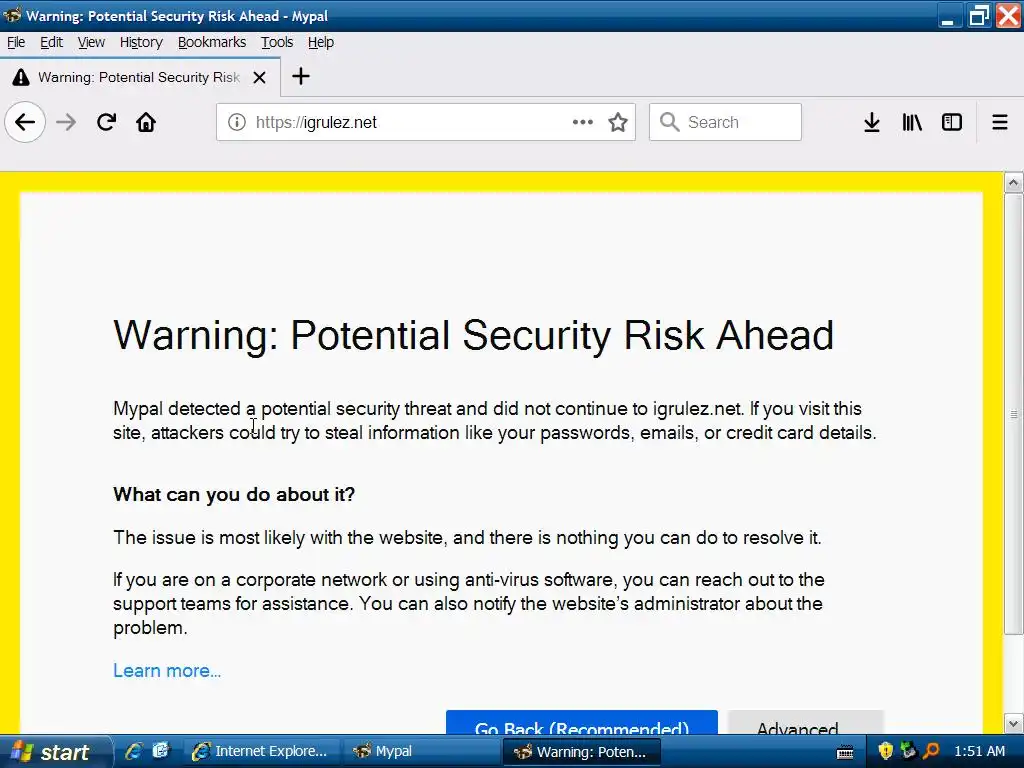
Task: Open the home page via house icon
Action: coord(146,122)
